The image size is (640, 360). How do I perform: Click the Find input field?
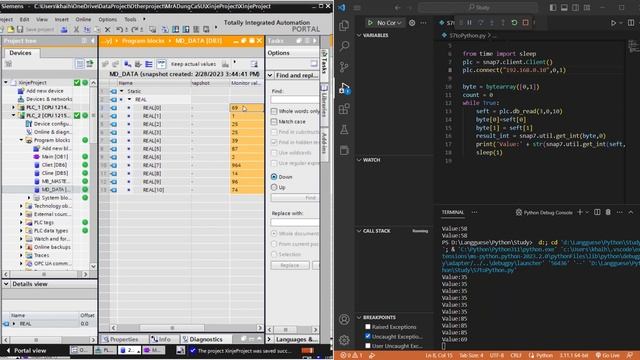(x=294, y=100)
